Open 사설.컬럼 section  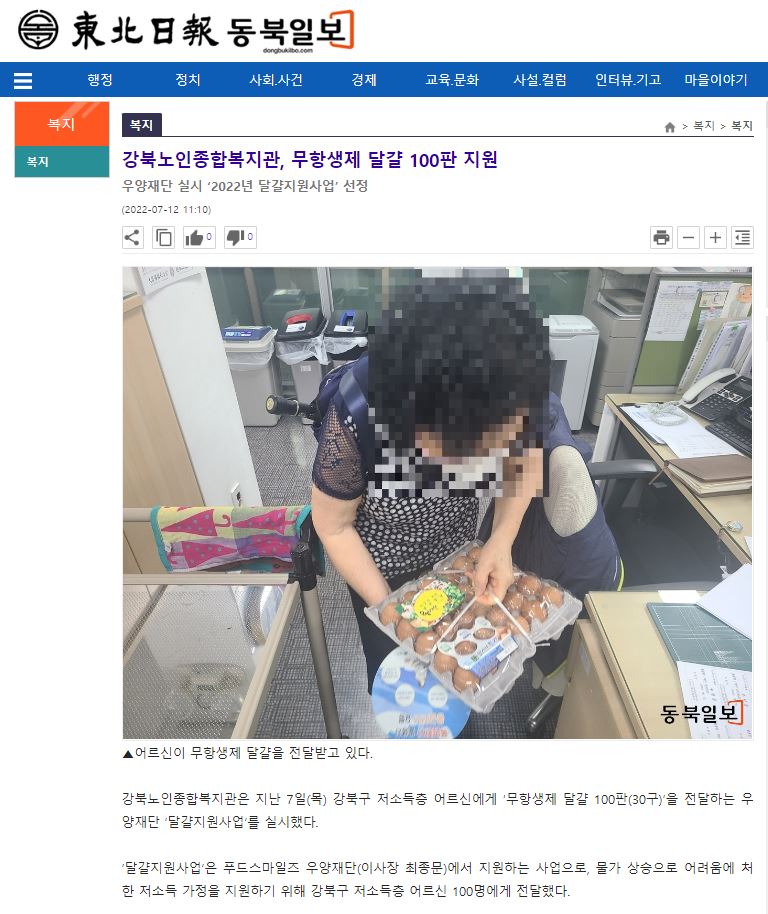(540, 80)
